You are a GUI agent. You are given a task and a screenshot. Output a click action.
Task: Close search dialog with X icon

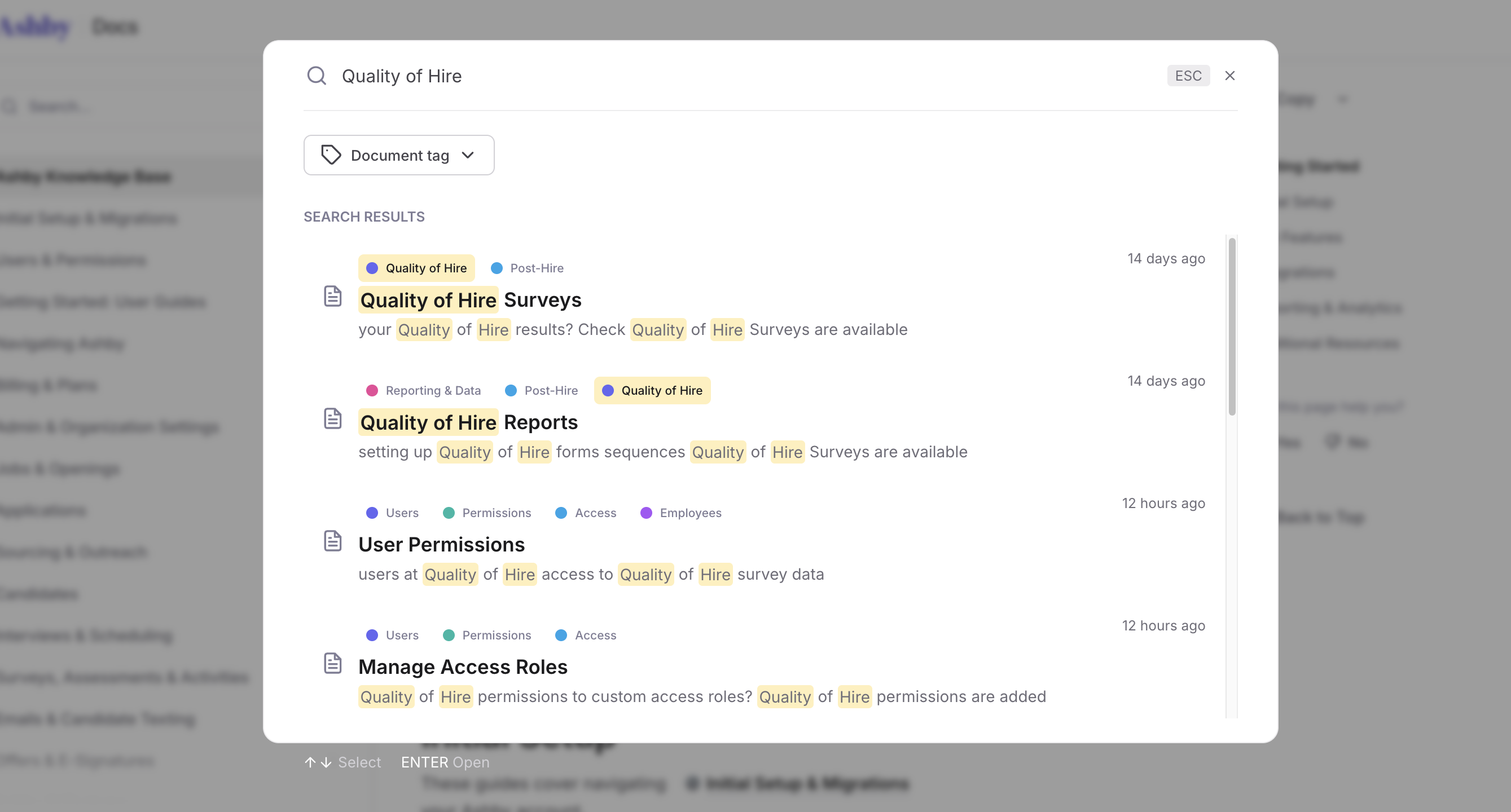point(1229,76)
